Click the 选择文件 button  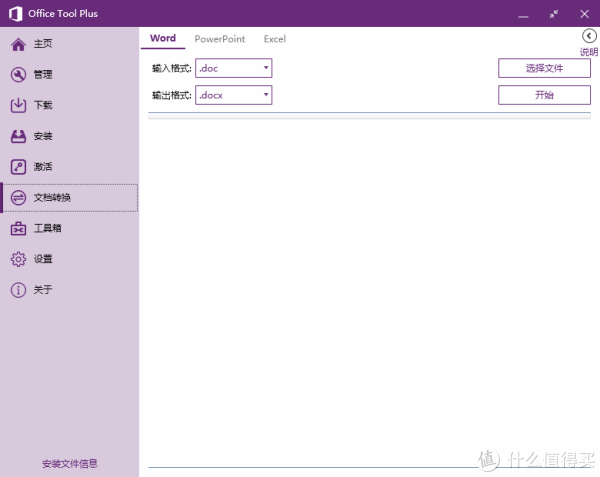544,68
